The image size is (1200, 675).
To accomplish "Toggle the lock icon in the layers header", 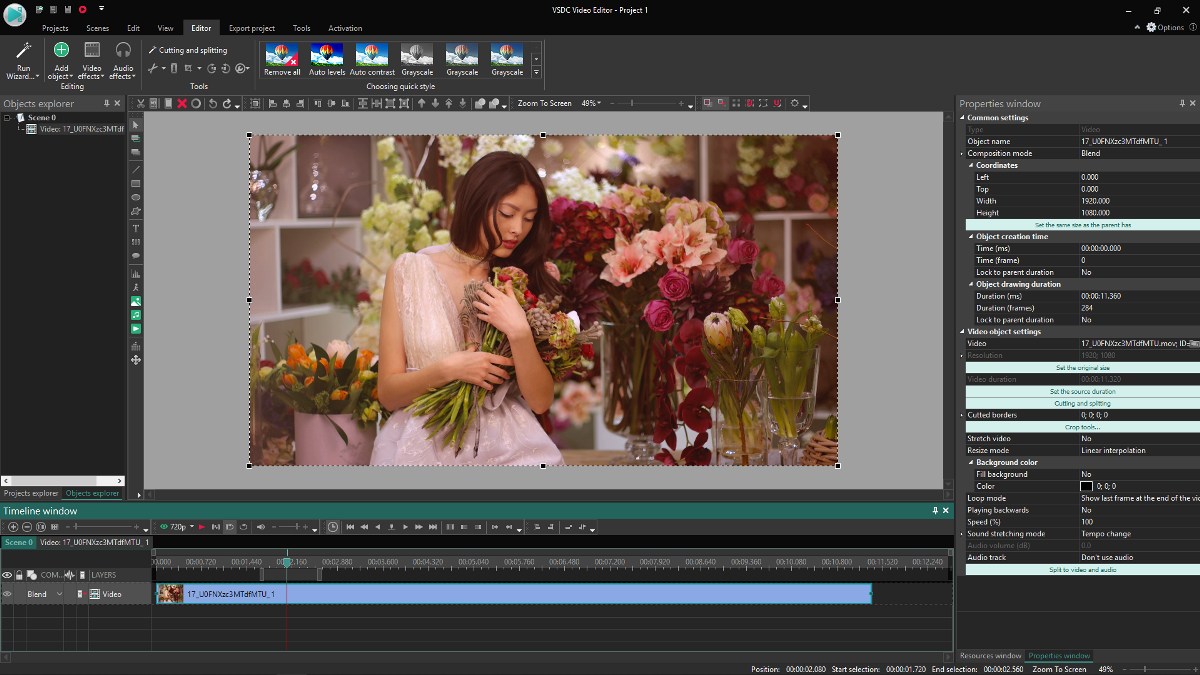I will coord(19,575).
